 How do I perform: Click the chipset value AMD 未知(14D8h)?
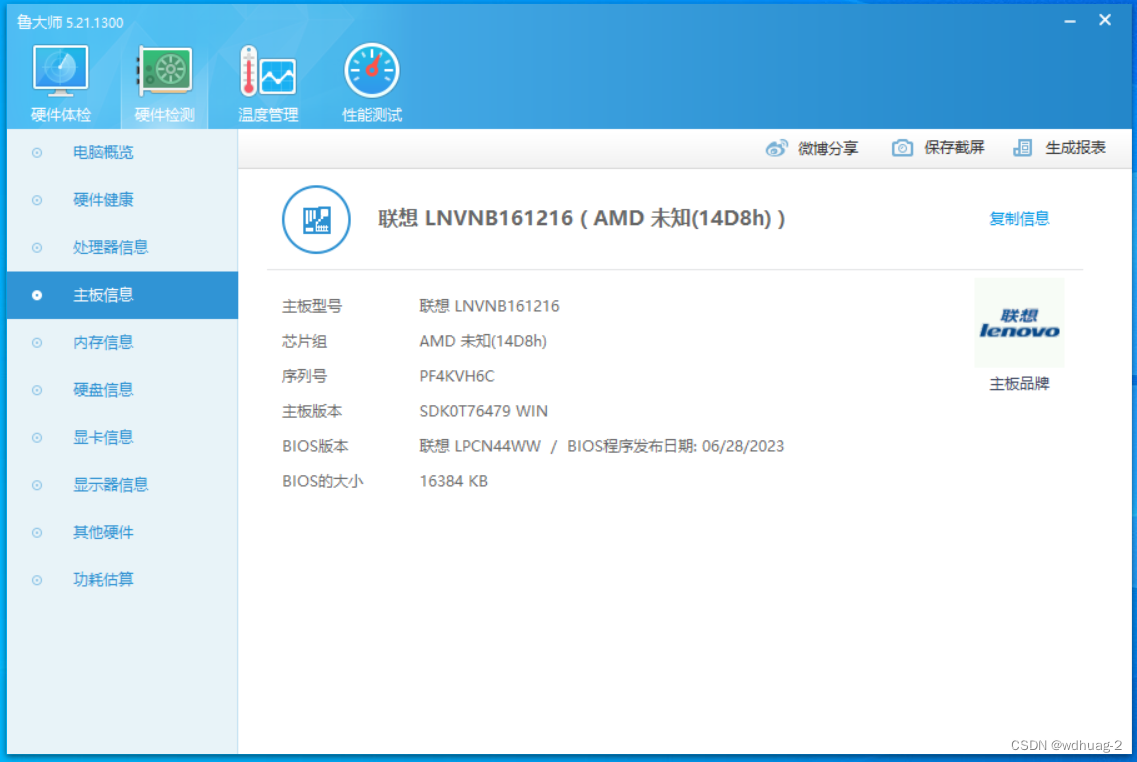[483, 341]
